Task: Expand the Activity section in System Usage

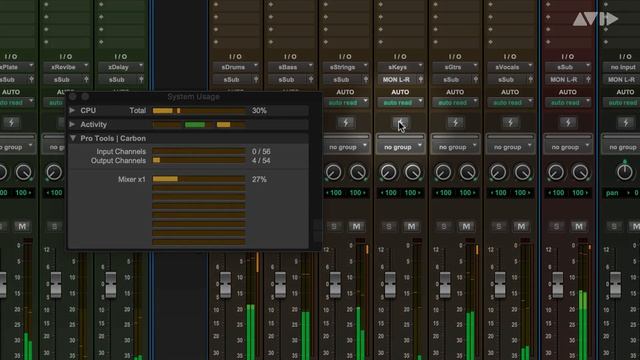Action: coord(72,124)
